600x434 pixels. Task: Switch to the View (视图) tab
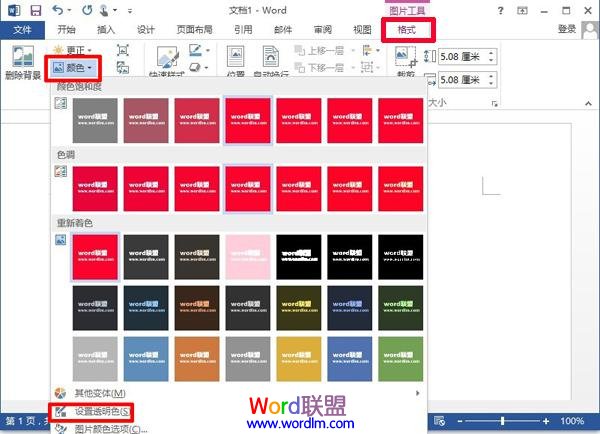(x=362, y=30)
